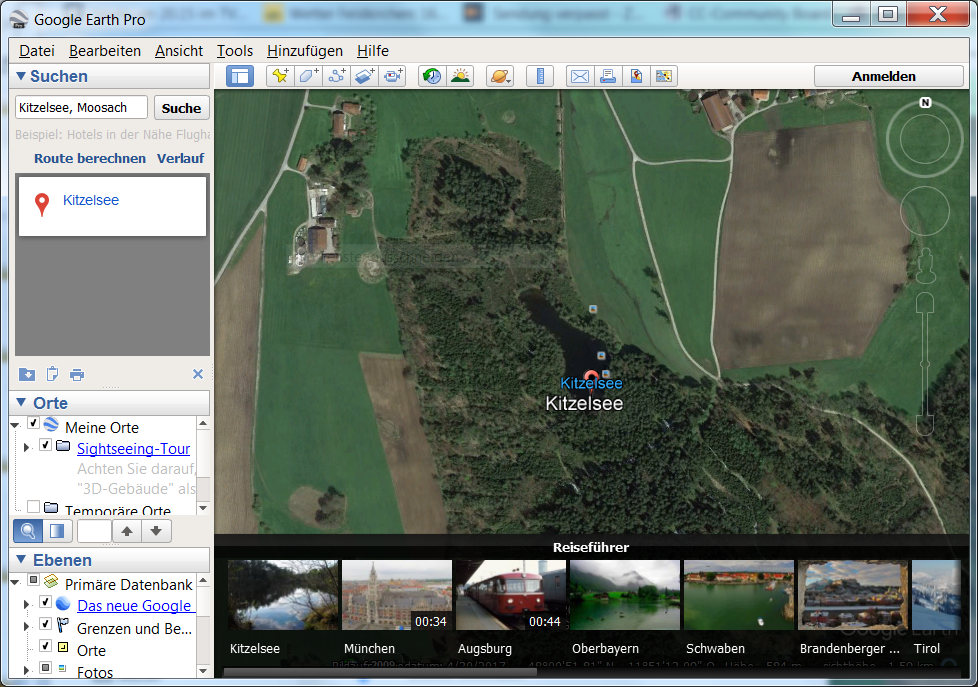The height and width of the screenshot is (687, 978).
Task: Check Temporäre Orte checkbox
Action: pyautogui.click(x=34, y=506)
